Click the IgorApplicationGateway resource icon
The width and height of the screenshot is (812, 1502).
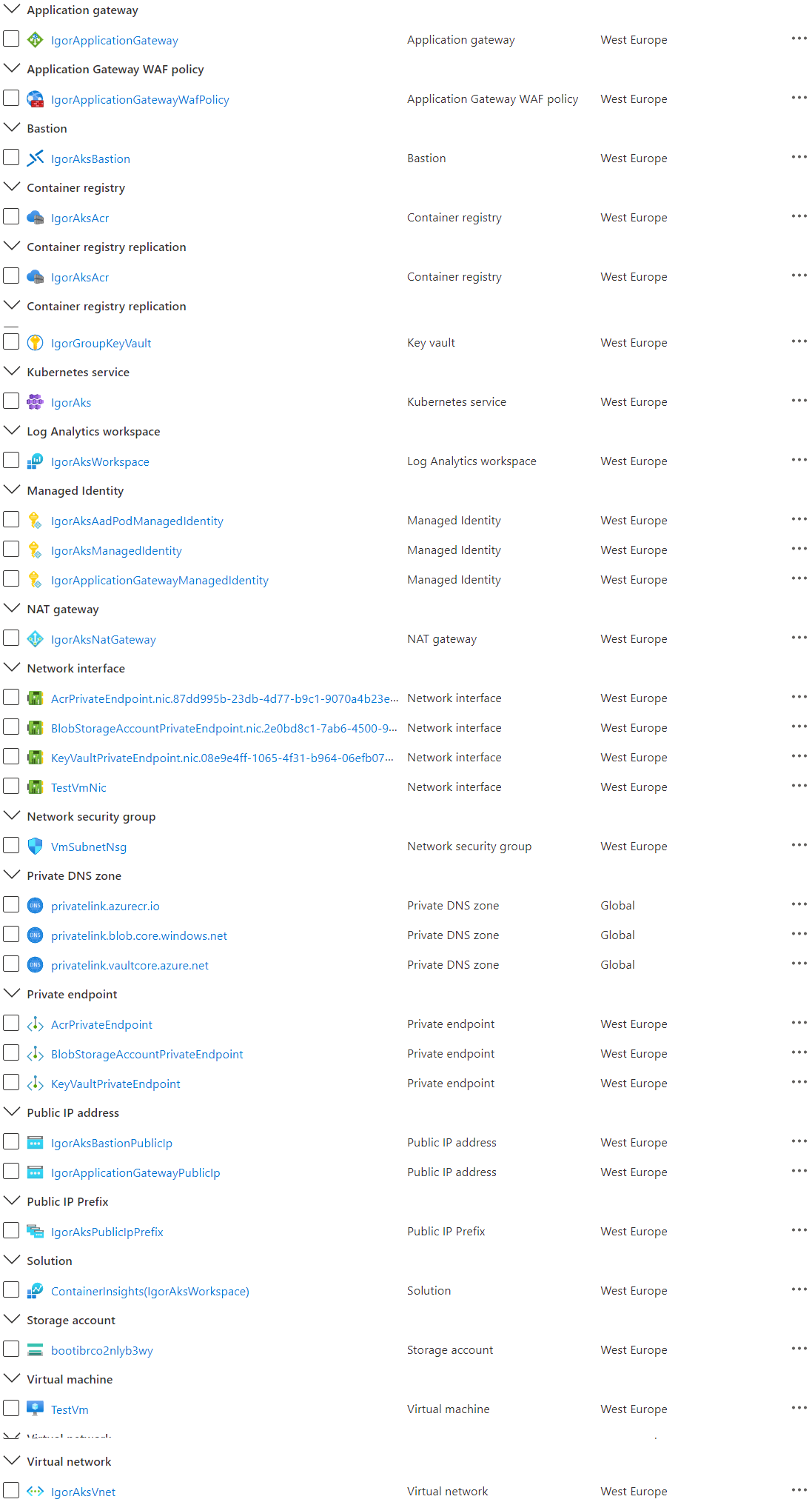point(35,40)
